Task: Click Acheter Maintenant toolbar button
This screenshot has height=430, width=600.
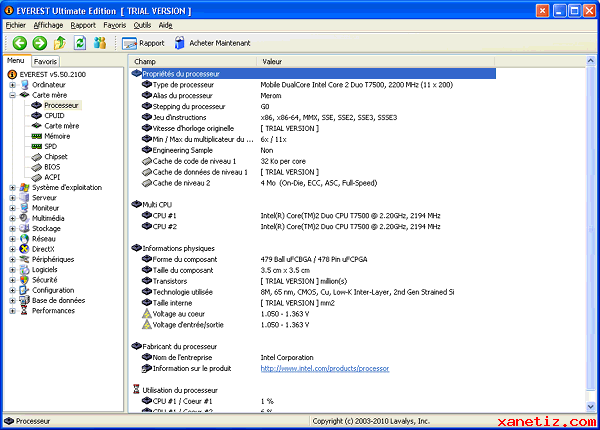Action: [212, 43]
